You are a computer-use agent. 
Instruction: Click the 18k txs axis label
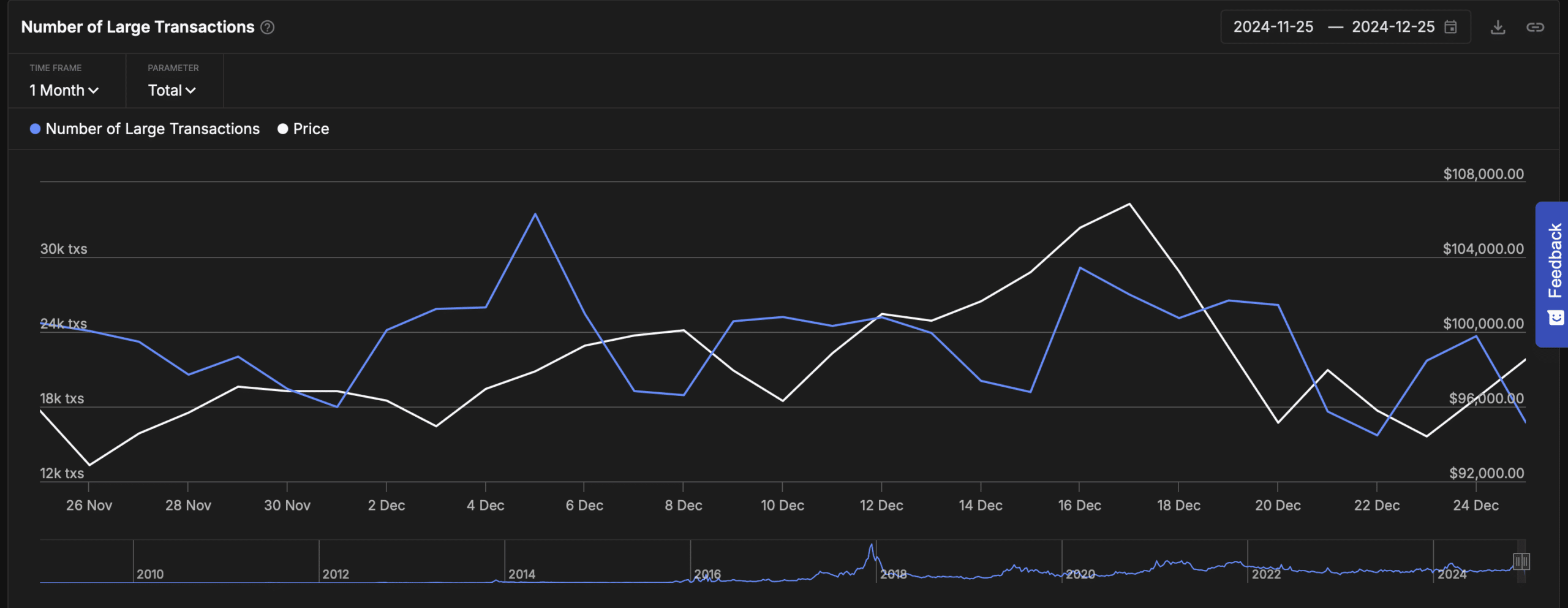coord(62,398)
